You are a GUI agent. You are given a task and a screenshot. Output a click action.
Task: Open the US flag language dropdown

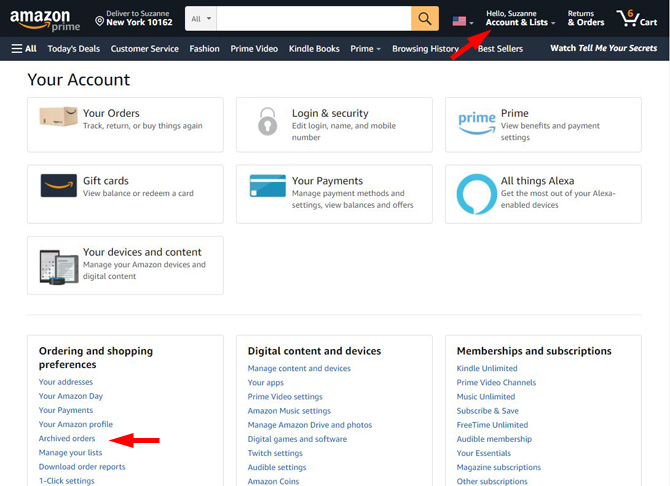point(463,21)
